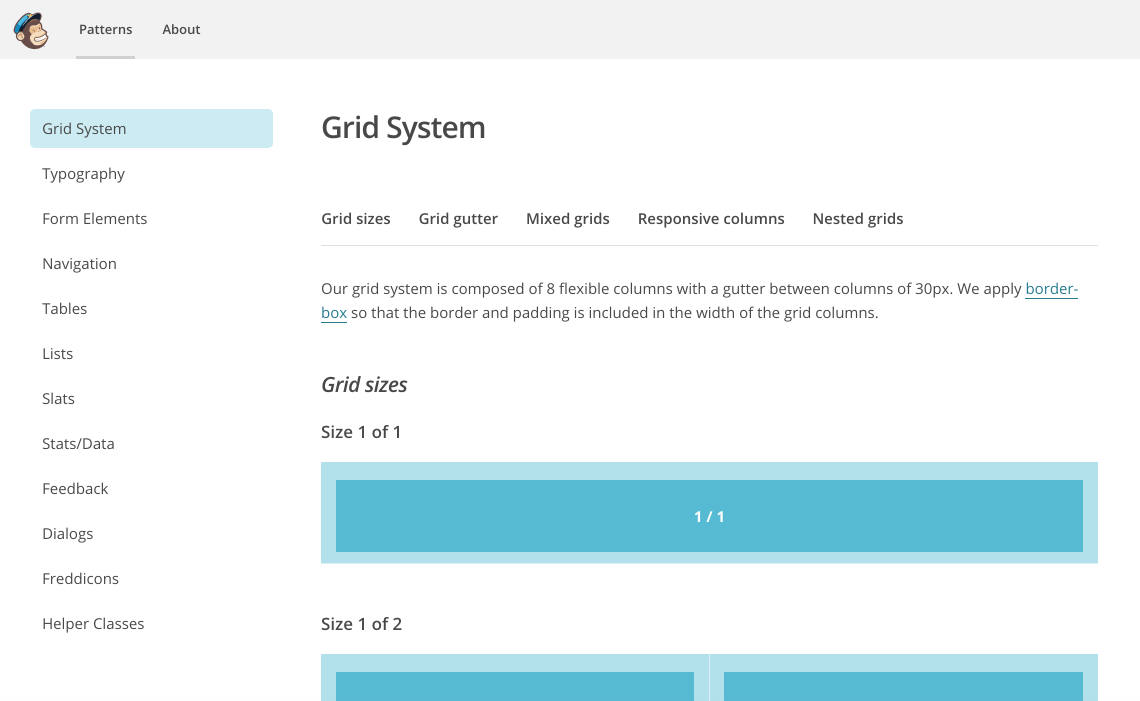The image size is (1140, 701).
Task: Open Dialogs section in sidebar
Action: click(68, 534)
